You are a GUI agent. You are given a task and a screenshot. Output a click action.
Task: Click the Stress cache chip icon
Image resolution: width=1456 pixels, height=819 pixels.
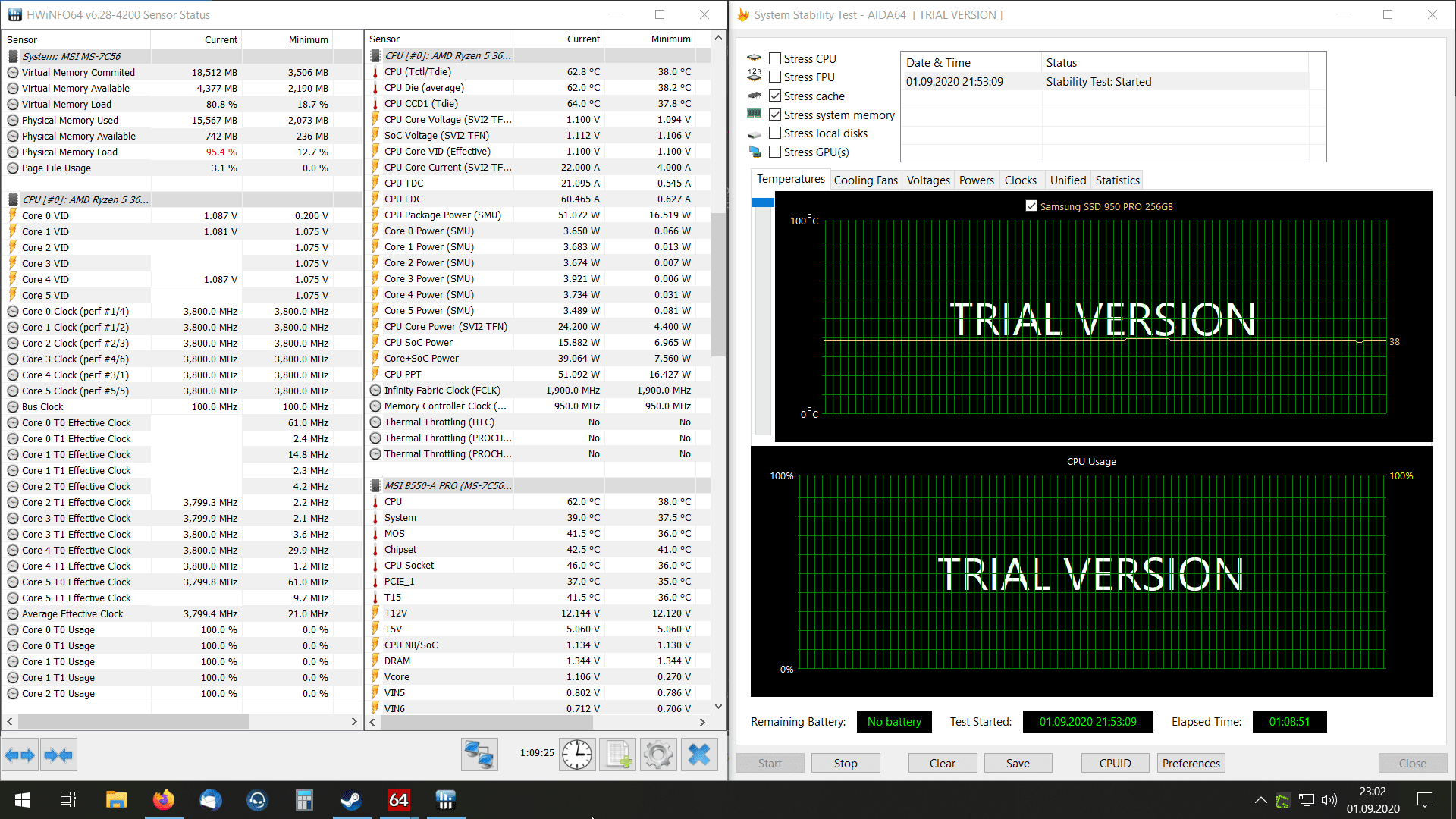tap(754, 96)
